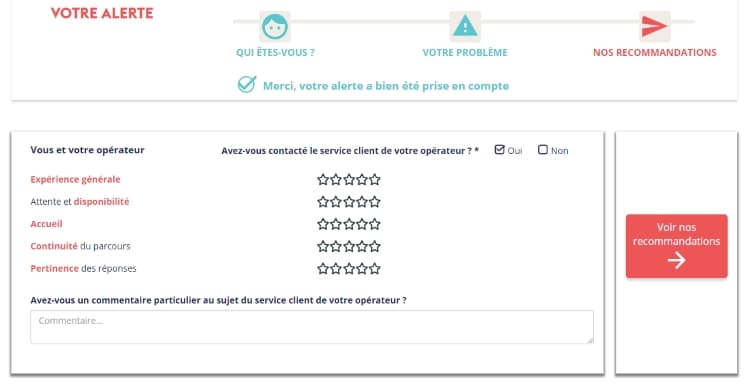
Task: Click the Expérience générale label
Action: 75,179
